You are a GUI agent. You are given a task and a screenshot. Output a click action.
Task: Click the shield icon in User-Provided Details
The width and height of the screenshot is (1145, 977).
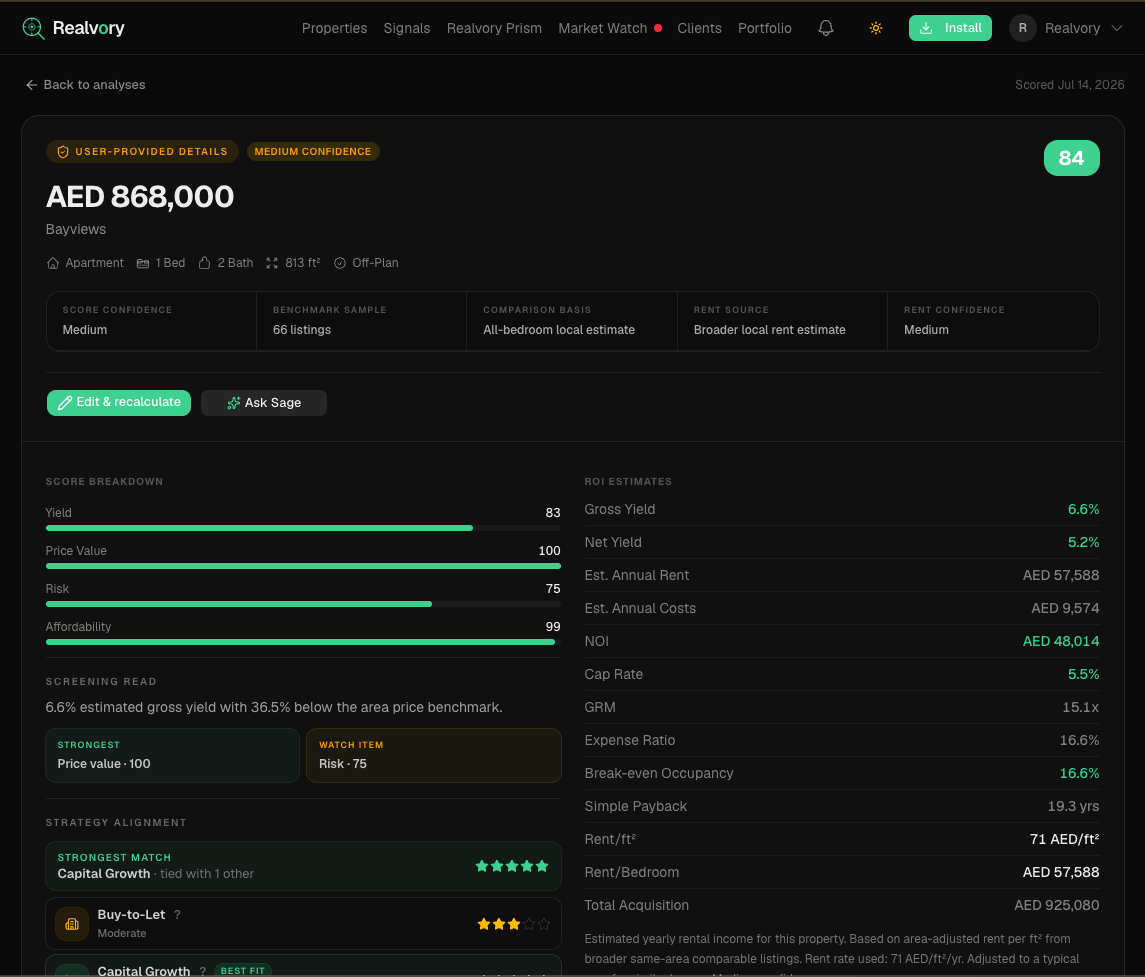(x=63, y=152)
